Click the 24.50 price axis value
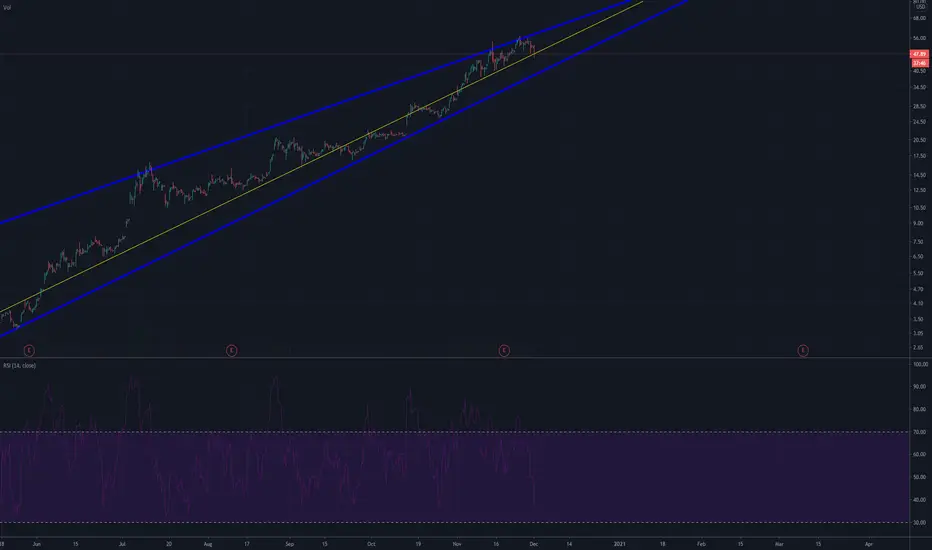 [x=920, y=121]
